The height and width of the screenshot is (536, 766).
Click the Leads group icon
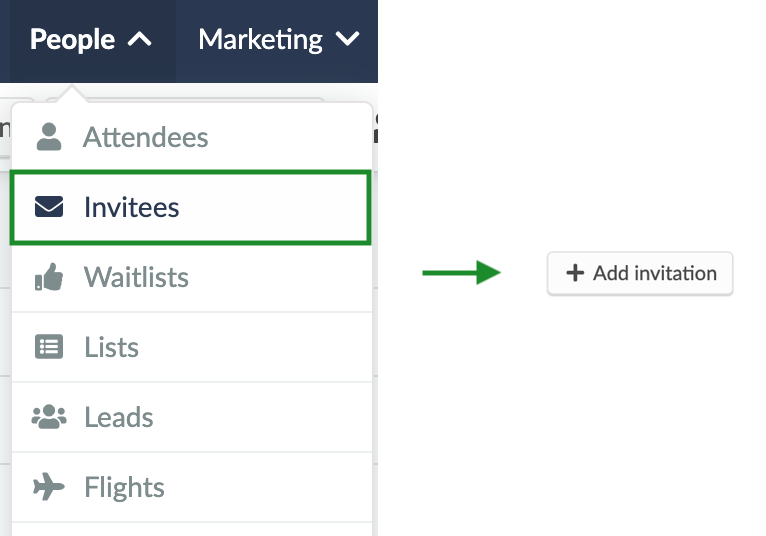pos(49,417)
